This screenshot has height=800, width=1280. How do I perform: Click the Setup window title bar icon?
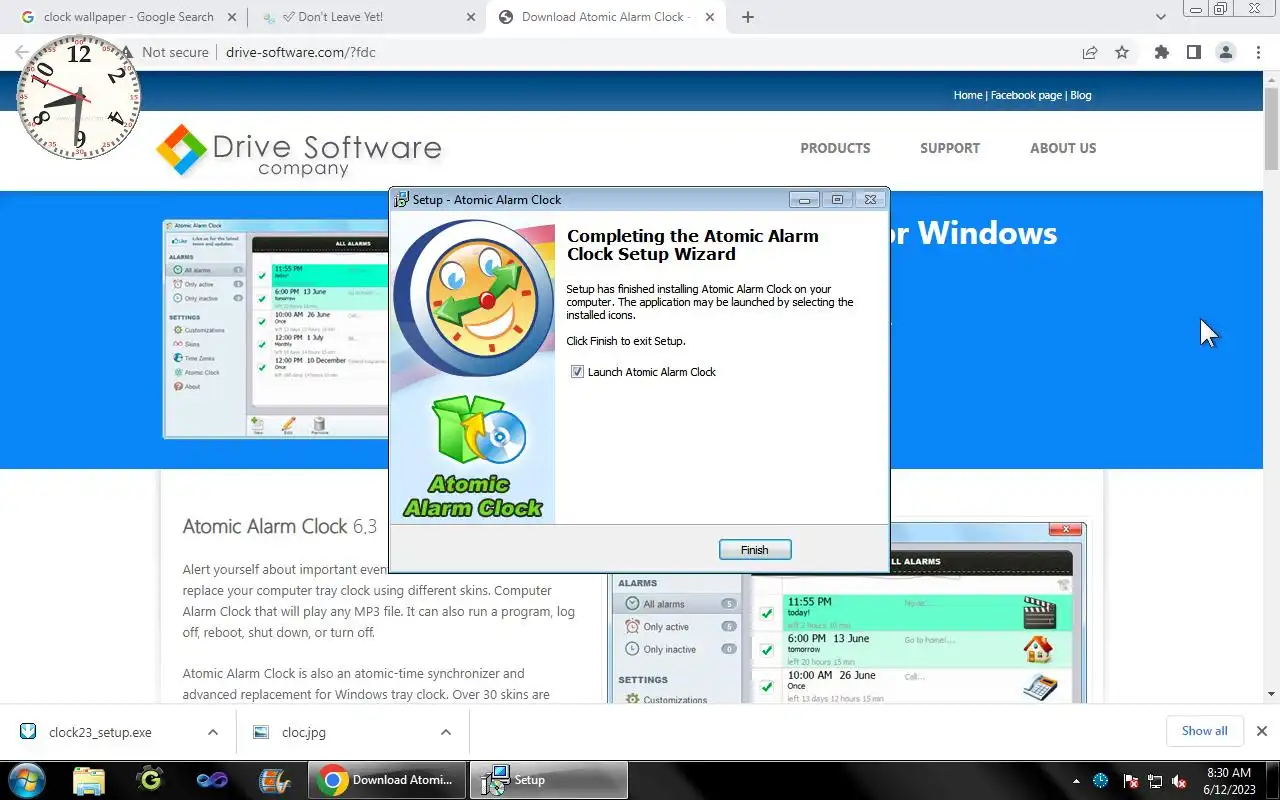tap(401, 200)
